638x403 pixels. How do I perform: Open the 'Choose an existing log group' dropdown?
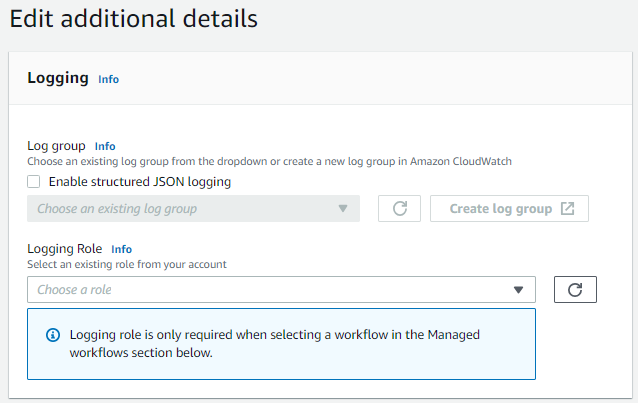coord(180,209)
